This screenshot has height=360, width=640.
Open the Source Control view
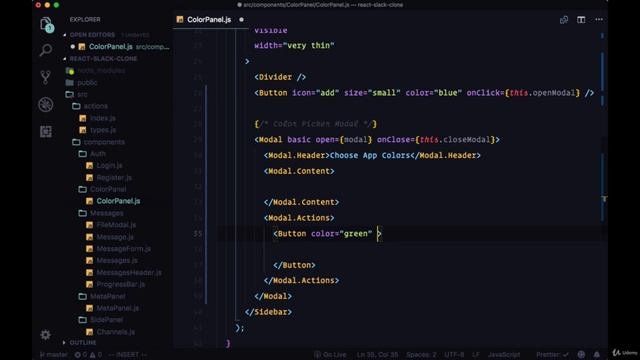[46, 77]
